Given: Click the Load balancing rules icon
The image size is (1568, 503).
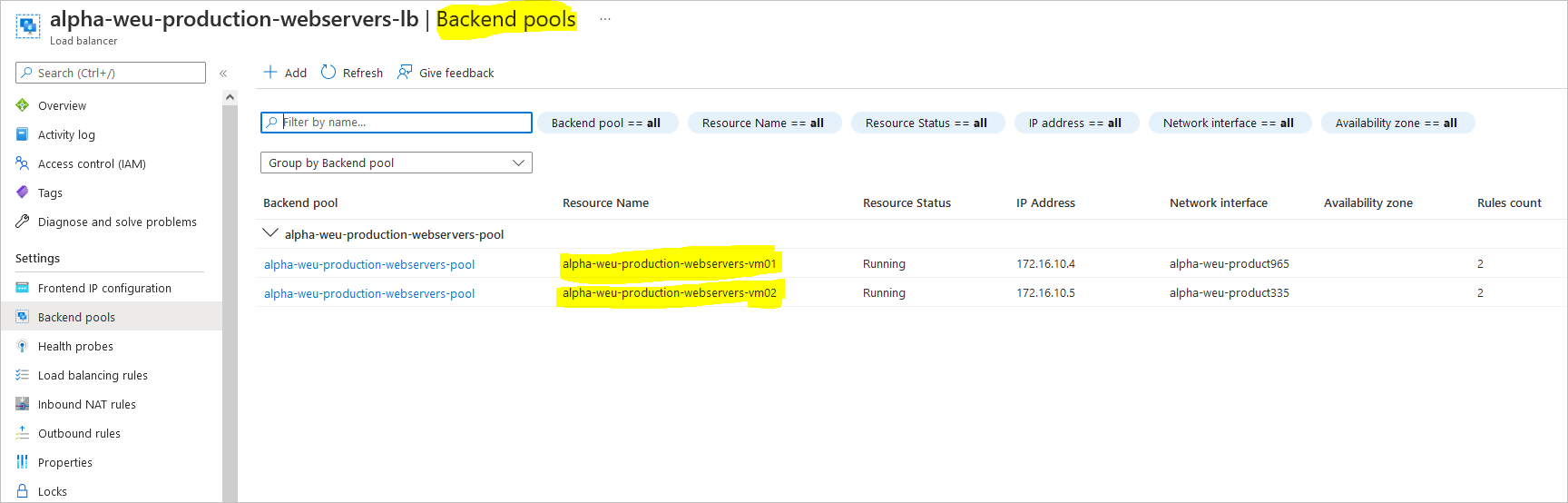Looking at the screenshot, I should click(x=23, y=375).
